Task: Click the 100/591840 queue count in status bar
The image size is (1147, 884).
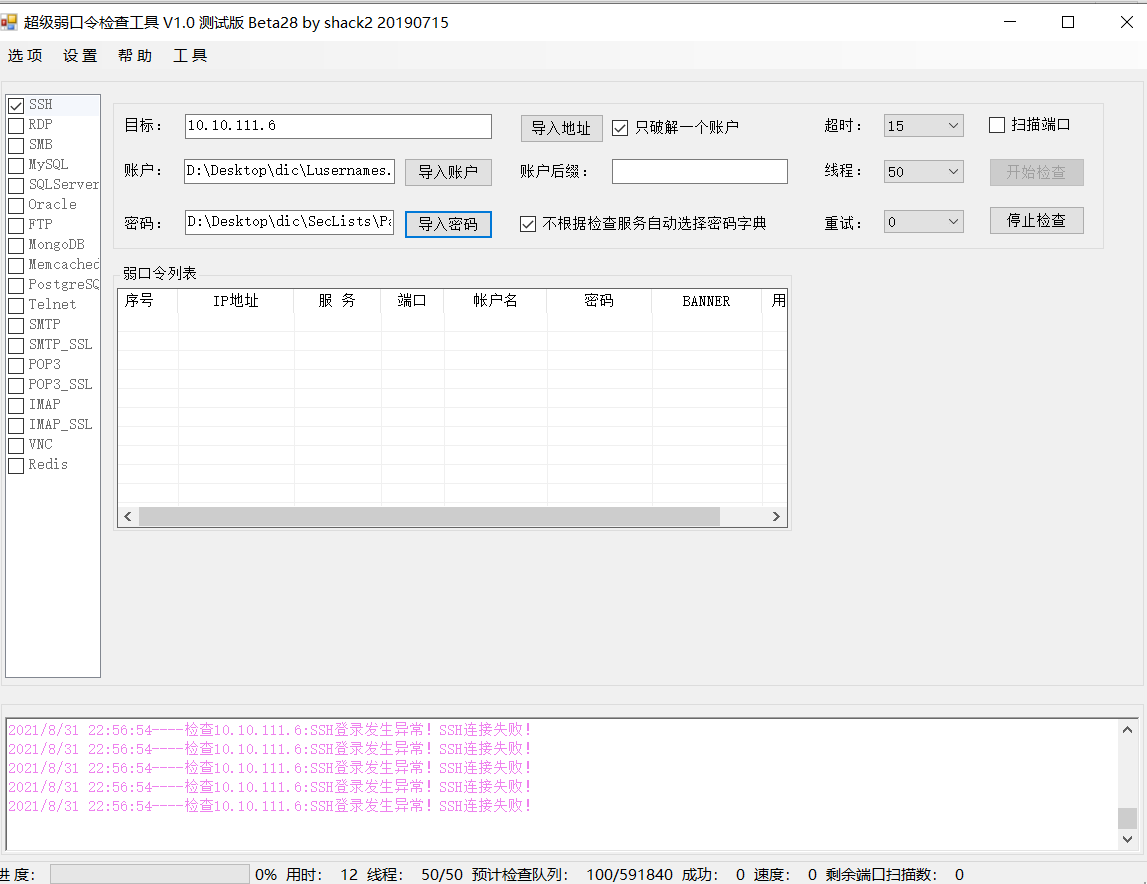Action: tap(629, 874)
